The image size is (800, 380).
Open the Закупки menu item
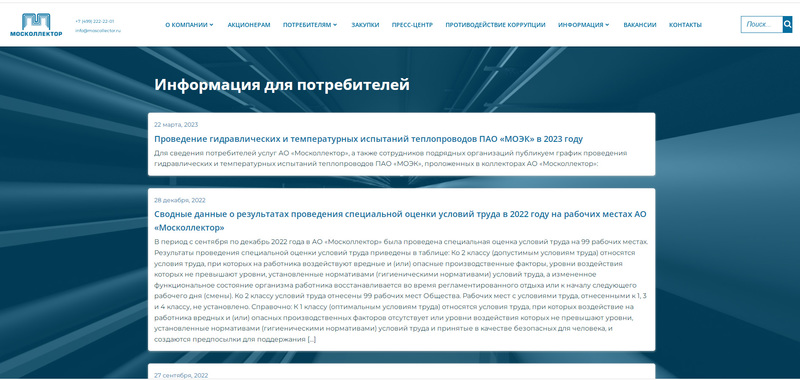[365, 24]
